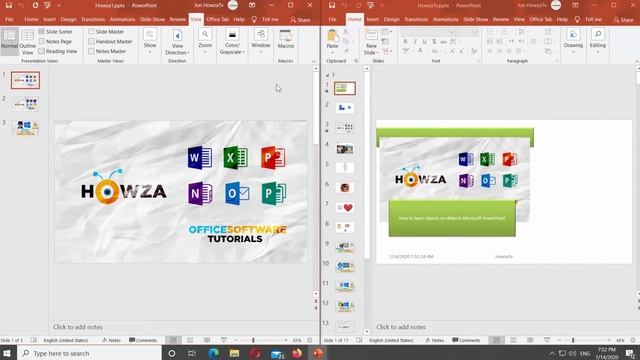
Task: Click the Cortana circle on taskbar
Action: pyautogui.click(x=172, y=353)
